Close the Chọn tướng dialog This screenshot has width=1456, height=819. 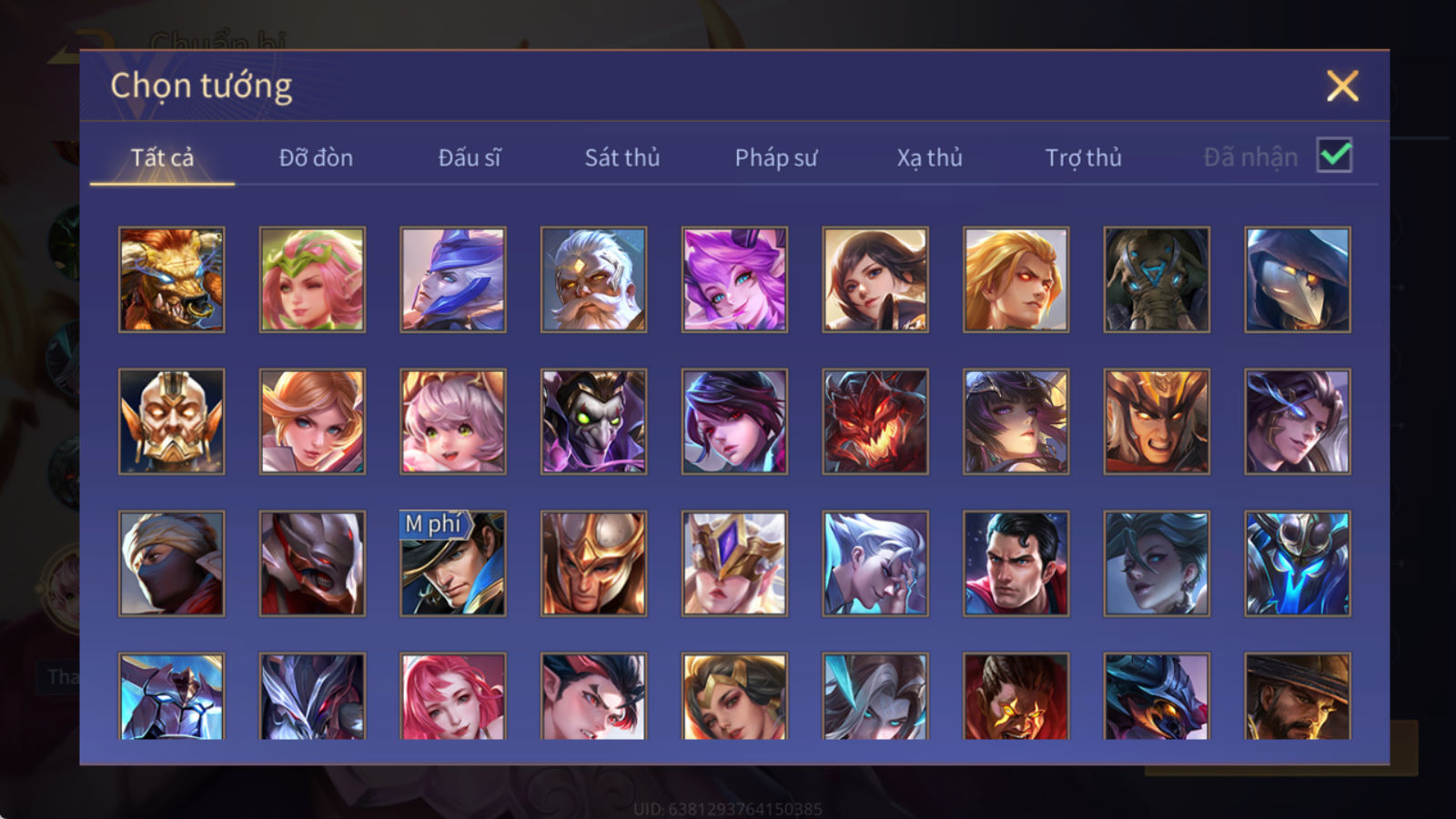[1342, 86]
